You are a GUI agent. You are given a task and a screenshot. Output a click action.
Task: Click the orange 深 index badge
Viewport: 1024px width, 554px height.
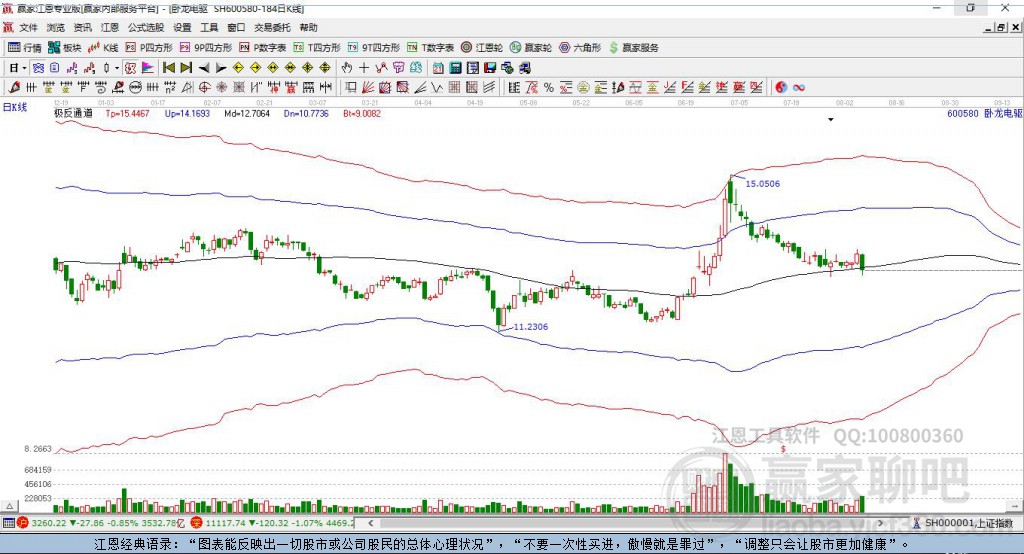point(197,523)
